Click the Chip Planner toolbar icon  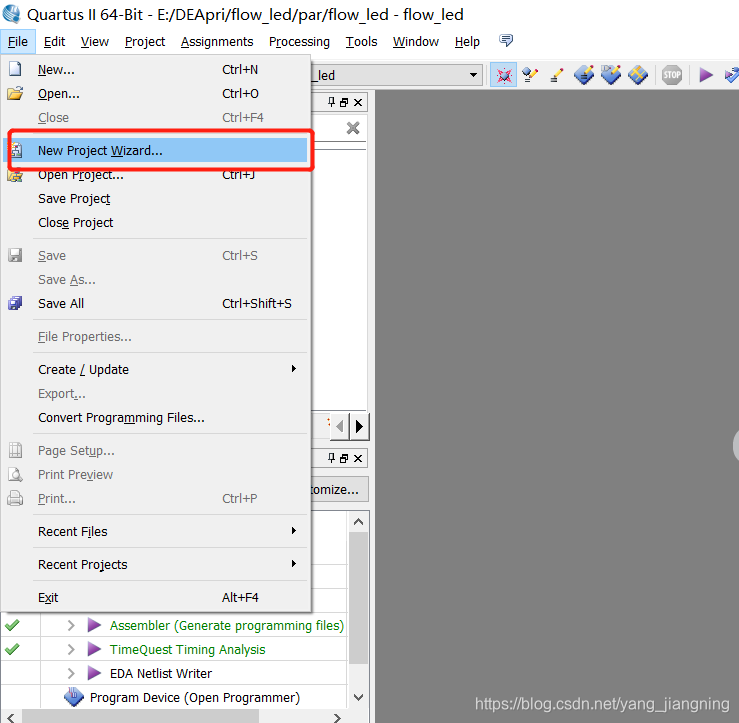click(584, 75)
